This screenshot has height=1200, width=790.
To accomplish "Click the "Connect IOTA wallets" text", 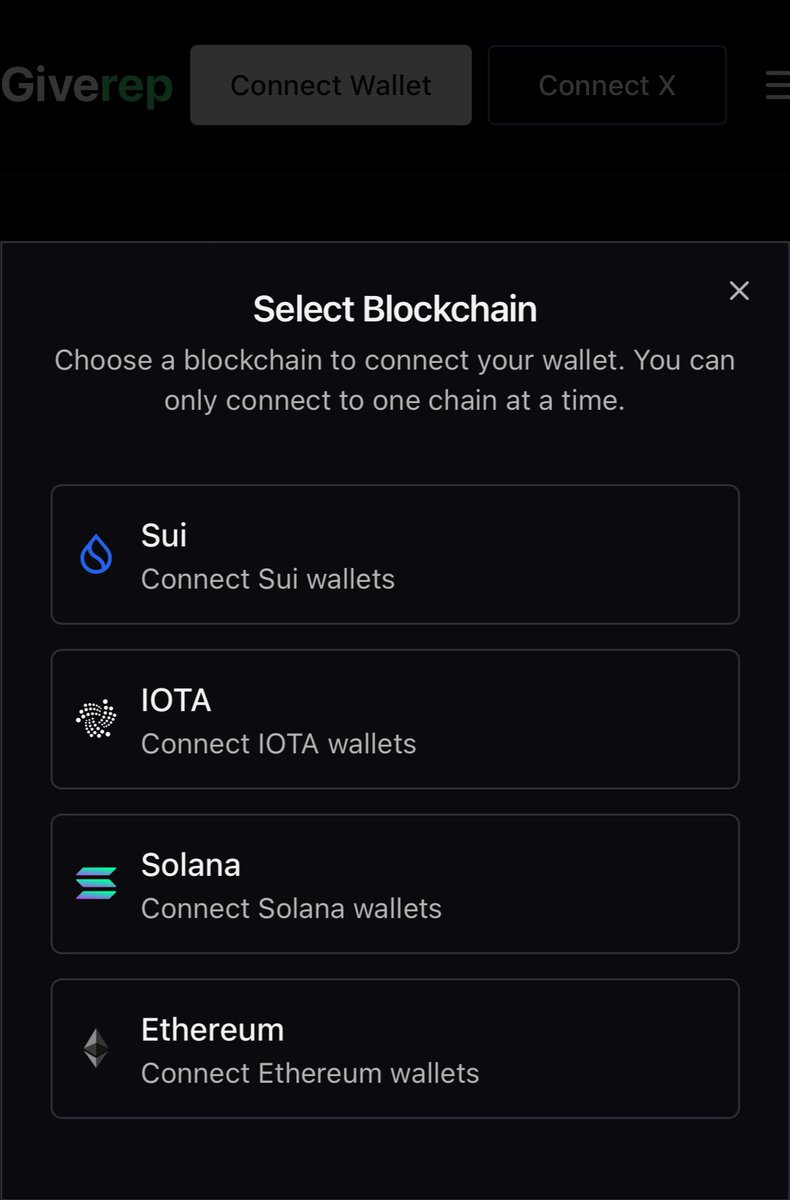I will pyautogui.click(x=279, y=744).
